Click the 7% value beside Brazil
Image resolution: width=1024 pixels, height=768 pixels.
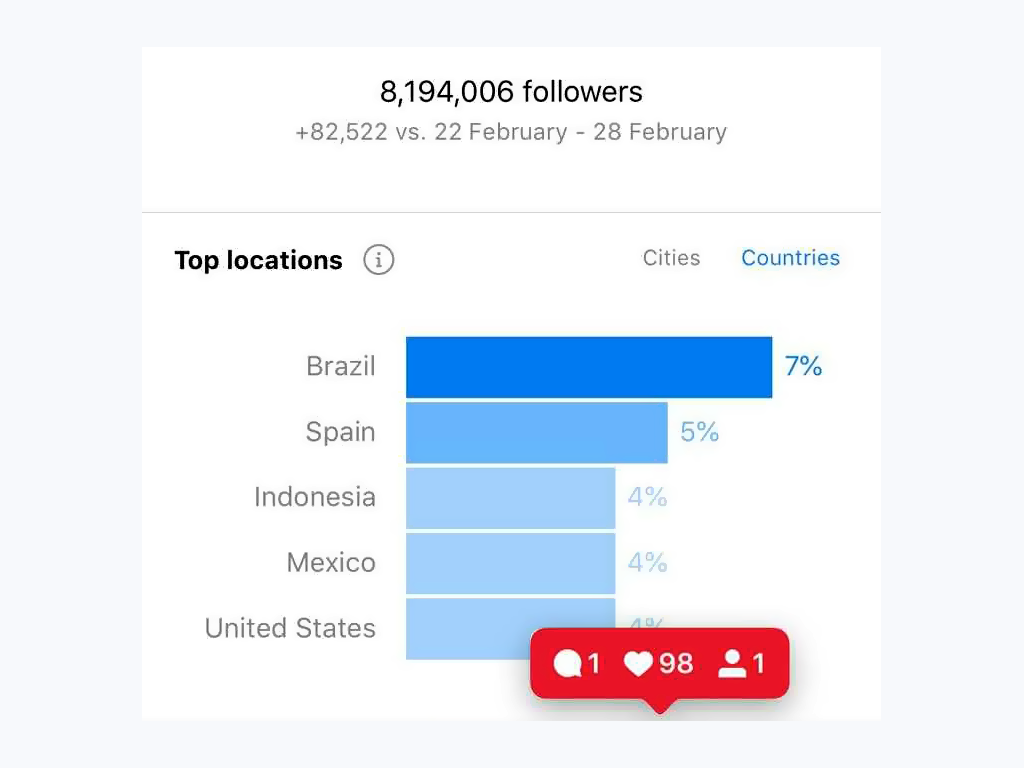click(x=803, y=366)
